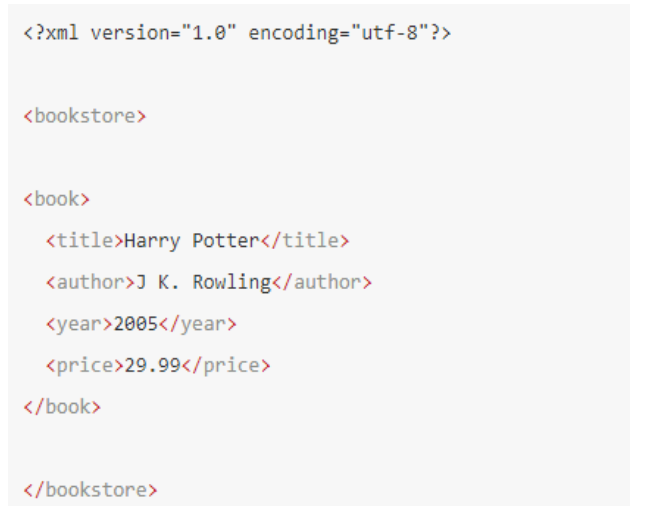
Task: Click the closing </year> tag
Action: [x=197, y=324]
